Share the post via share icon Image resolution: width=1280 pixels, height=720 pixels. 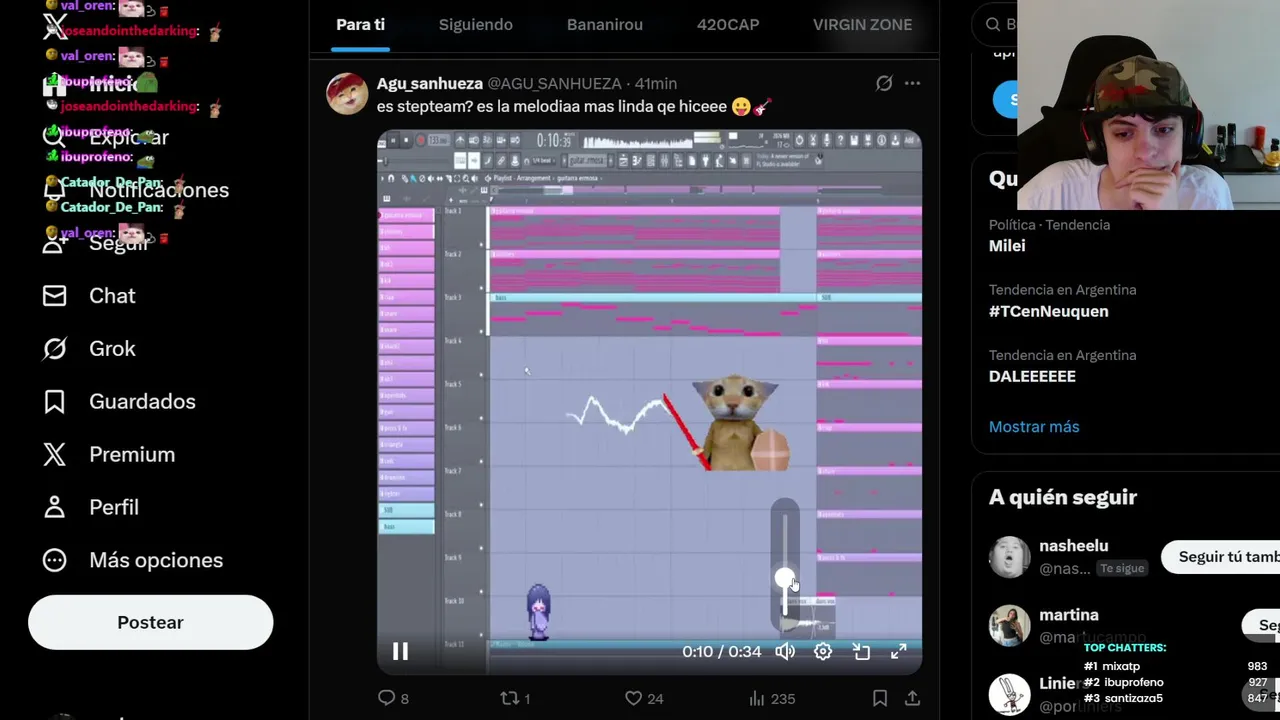click(912, 698)
